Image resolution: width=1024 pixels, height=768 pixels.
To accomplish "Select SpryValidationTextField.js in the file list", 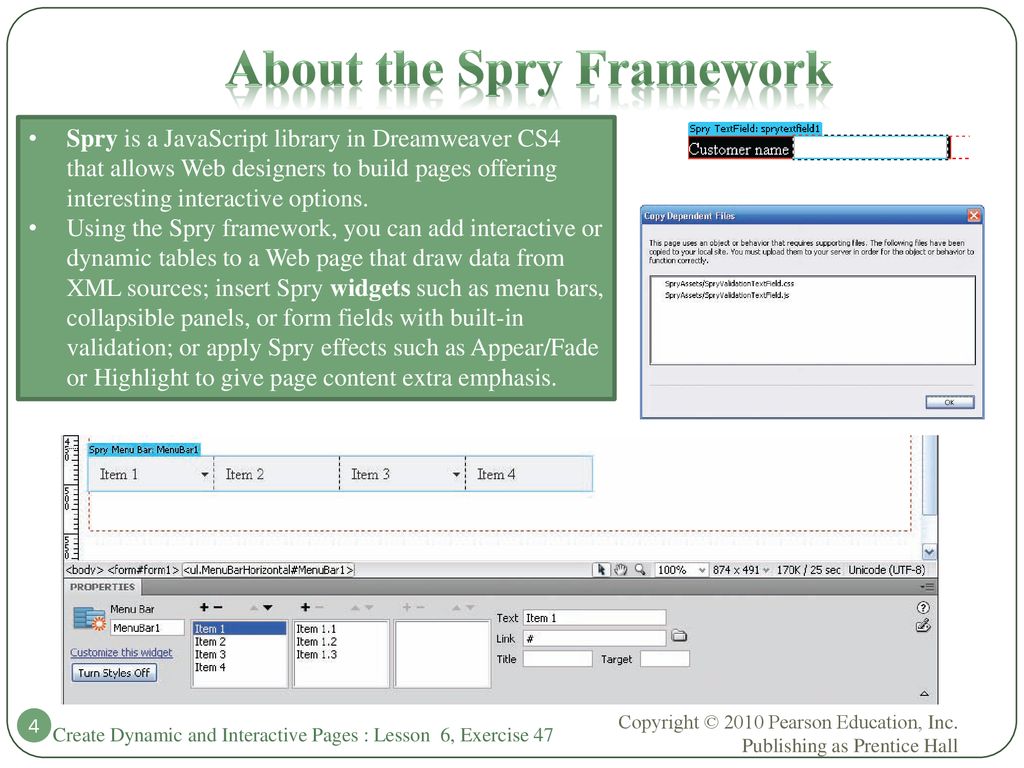I will 726,295.
